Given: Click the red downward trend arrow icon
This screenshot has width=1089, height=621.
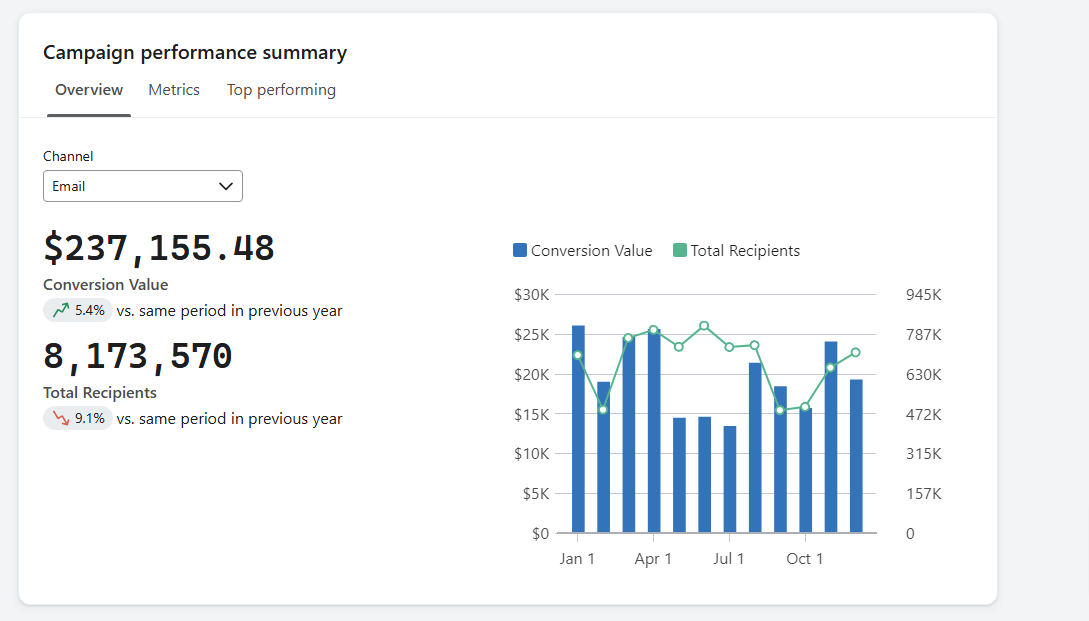Looking at the screenshot, I should [61, 418].
